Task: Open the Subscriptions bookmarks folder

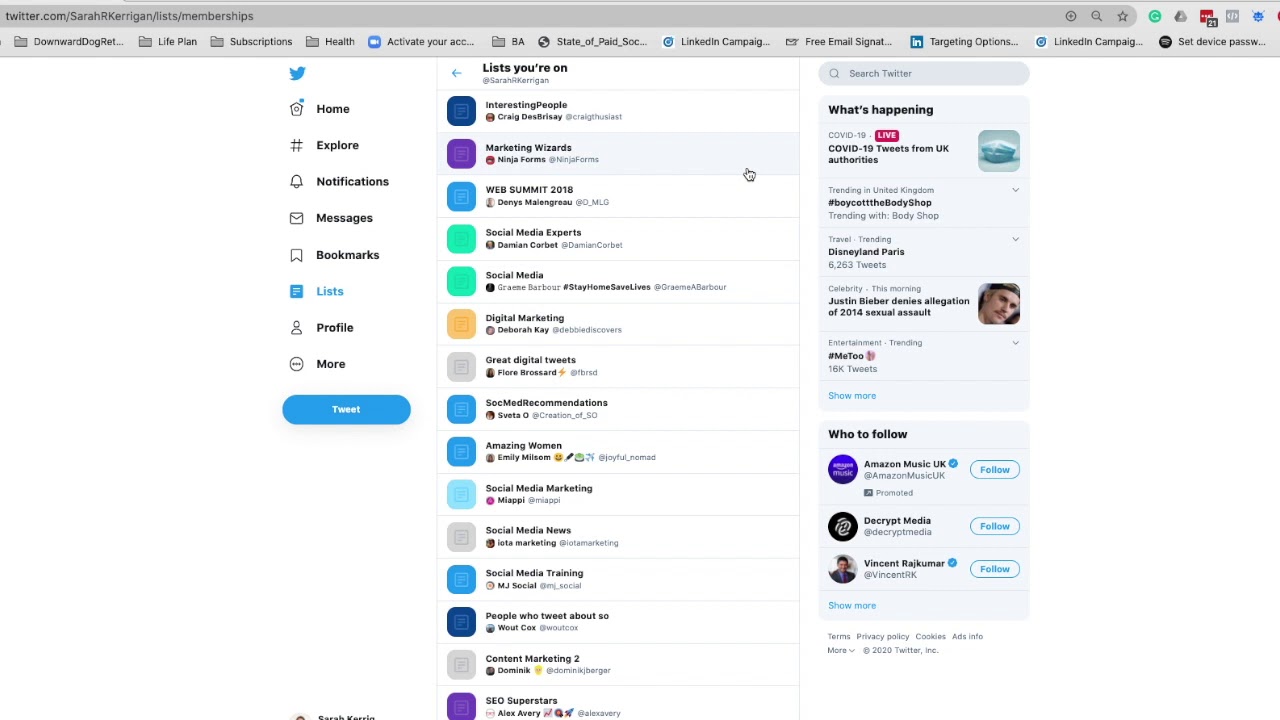Action: click(x=251, y=42)
